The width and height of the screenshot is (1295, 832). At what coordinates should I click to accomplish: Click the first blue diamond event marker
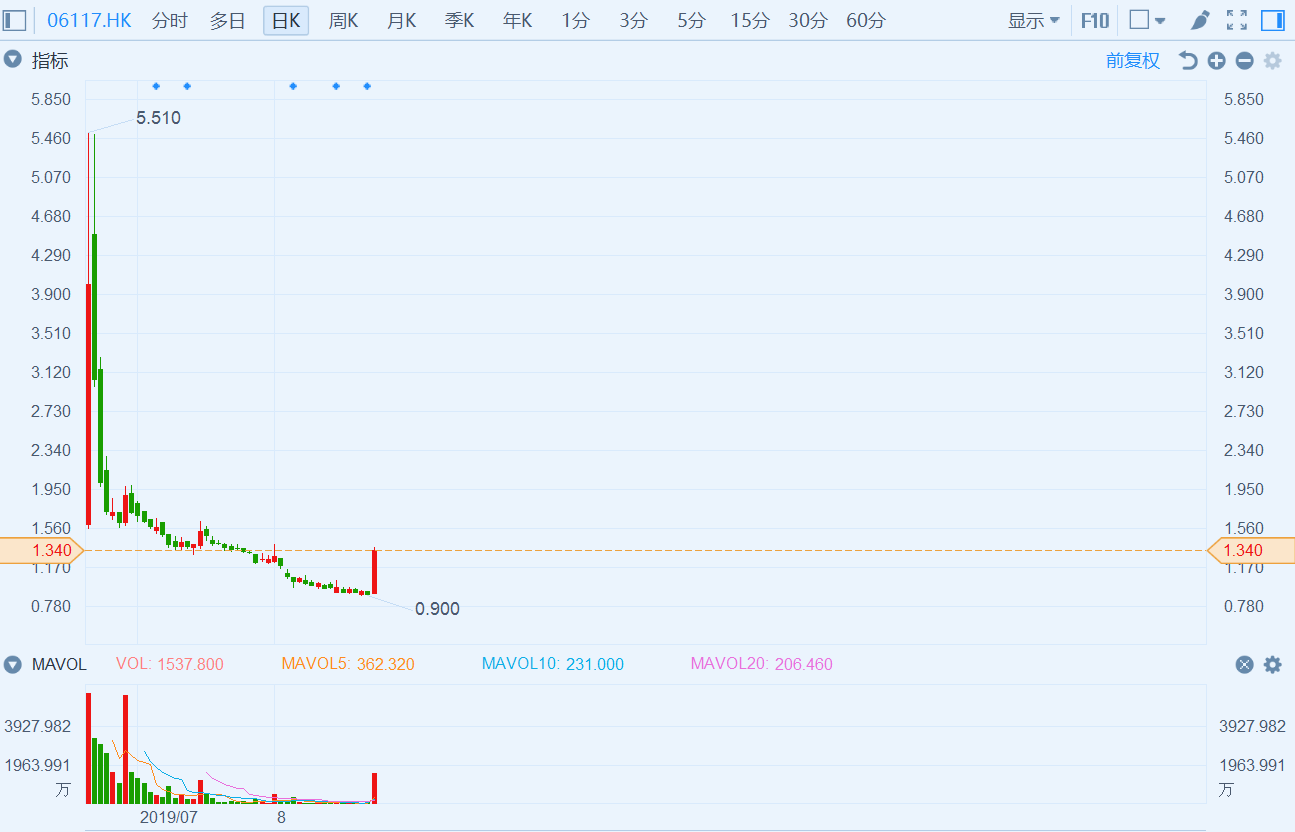pyautogui.click(x=156, y=86)
